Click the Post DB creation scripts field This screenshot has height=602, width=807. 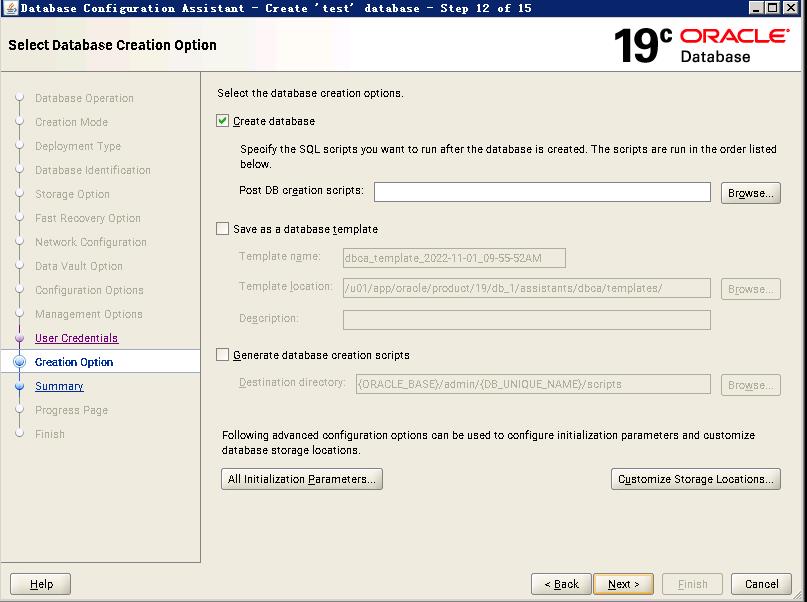click(542, 192)
